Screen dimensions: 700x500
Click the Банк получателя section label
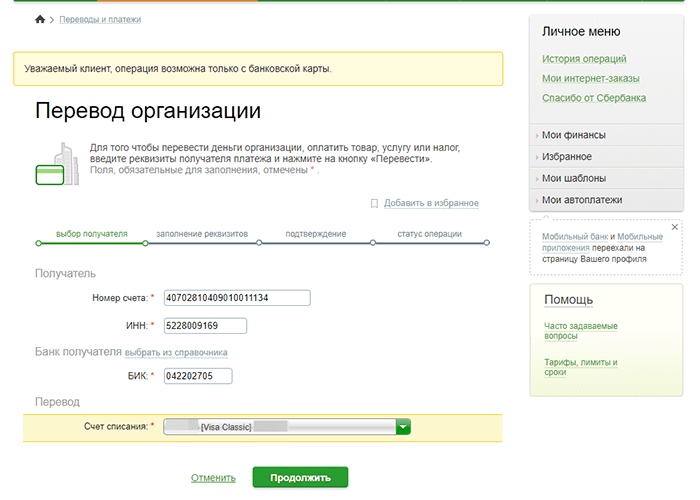coord(78,352)
